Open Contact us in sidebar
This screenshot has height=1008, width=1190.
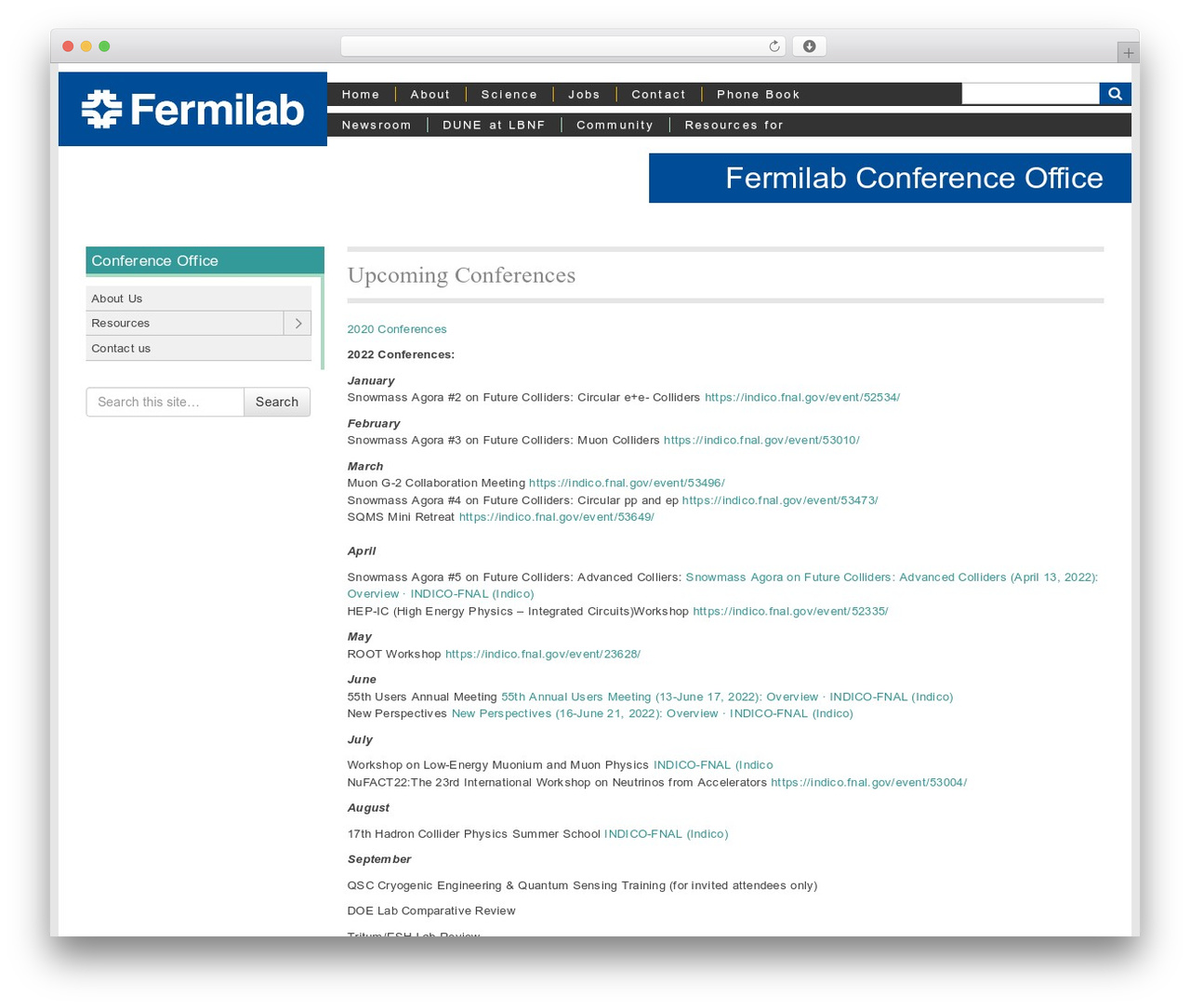[199, 348]
